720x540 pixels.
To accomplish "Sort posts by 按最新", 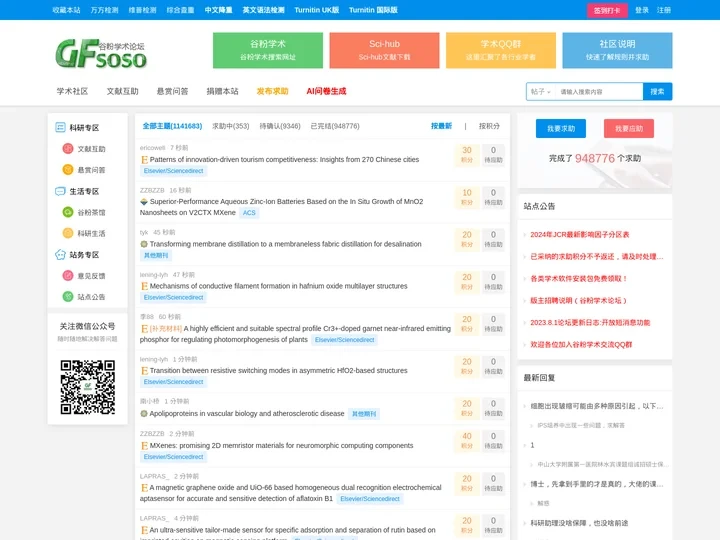I will pos(441,126).
